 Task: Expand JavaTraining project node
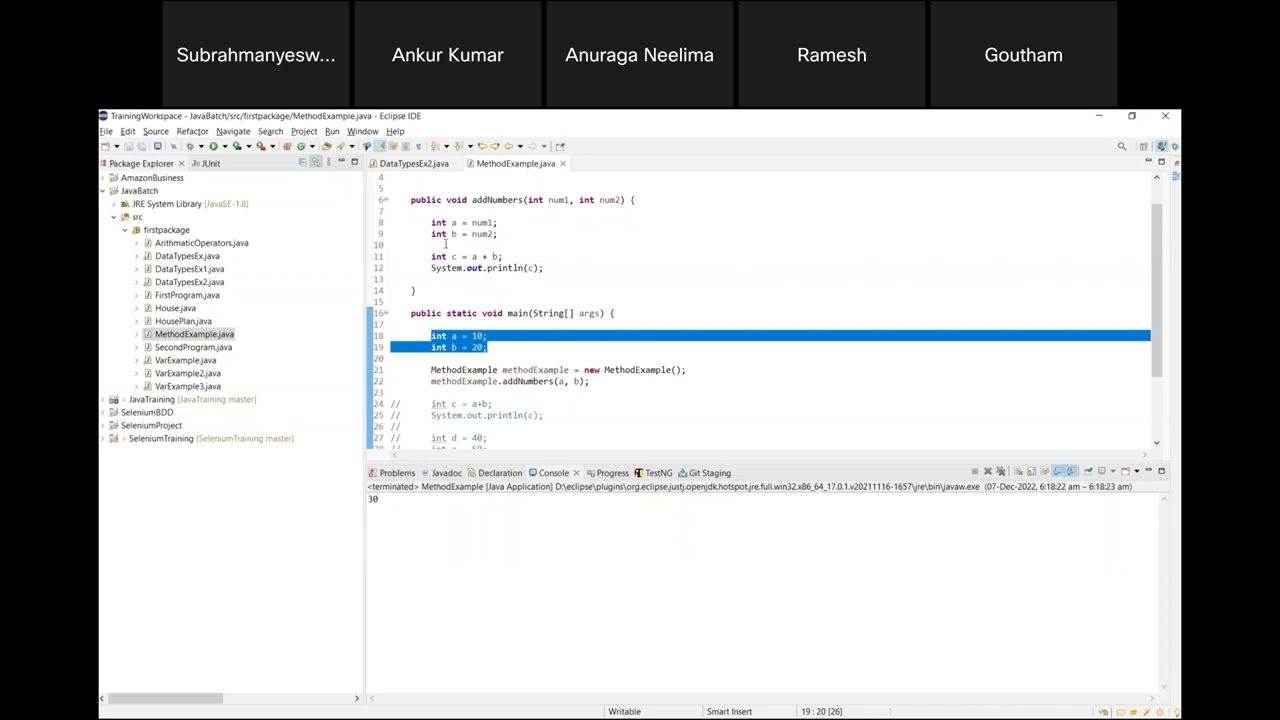[x=103, y=399]
